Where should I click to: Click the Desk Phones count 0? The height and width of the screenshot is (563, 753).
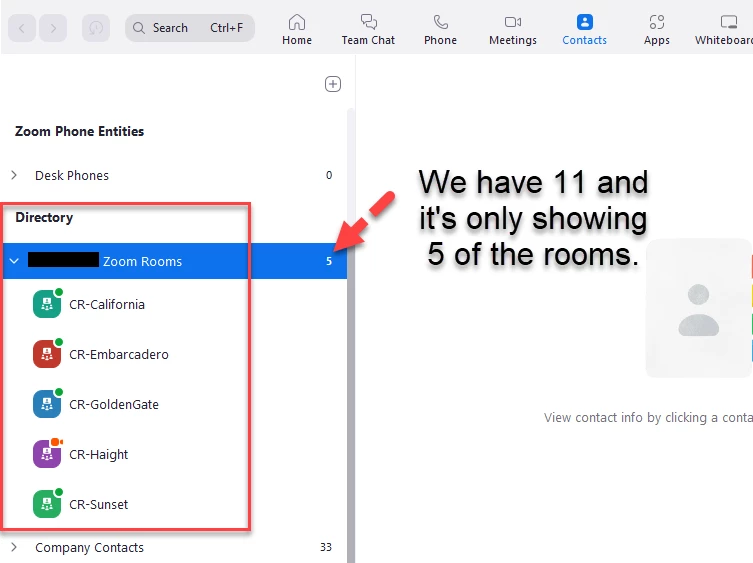pos(329,175)
